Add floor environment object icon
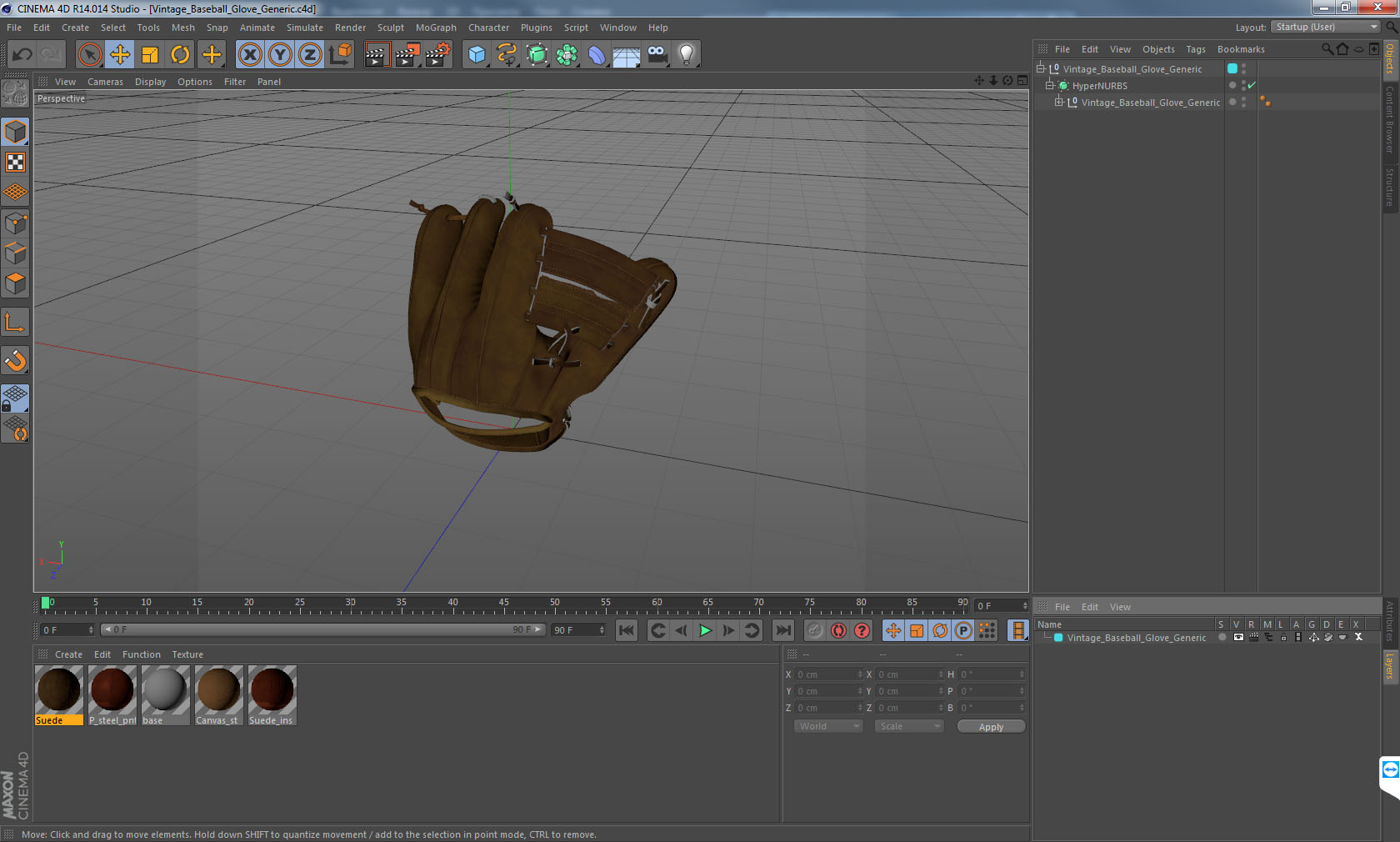The image size is (1400, 842). tap(627, 55)
